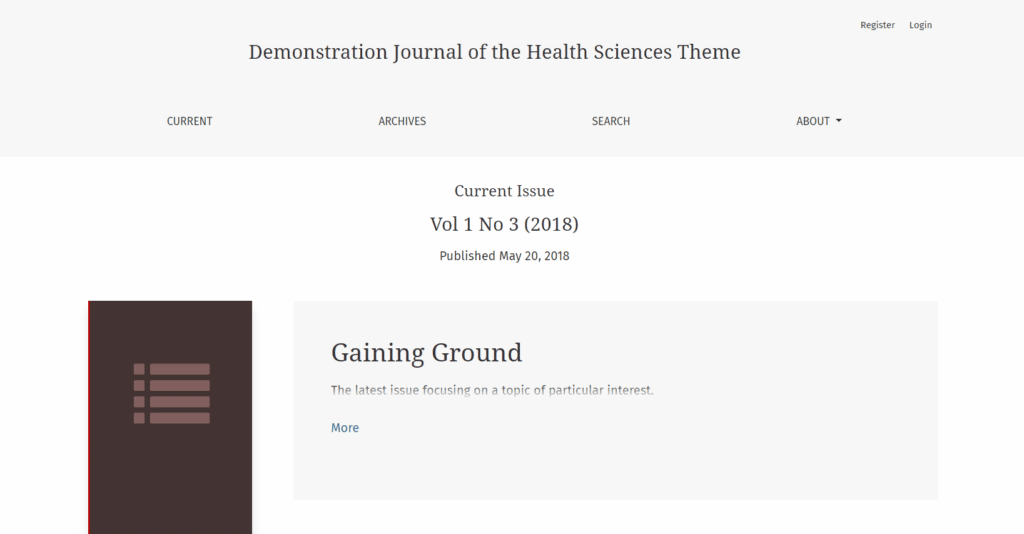Click the latest issue description text
The width and height of the screenshot is (1024, 534).
491,390
